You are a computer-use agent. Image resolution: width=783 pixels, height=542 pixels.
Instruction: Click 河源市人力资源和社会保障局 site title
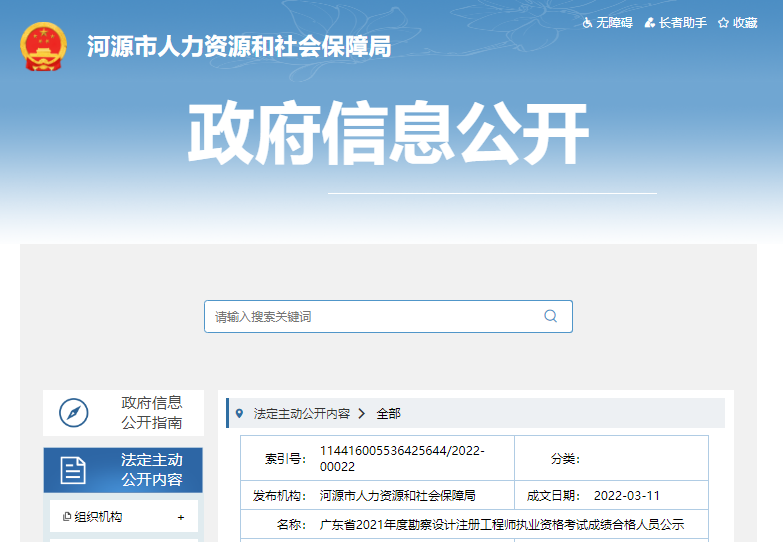coord(239,46)
